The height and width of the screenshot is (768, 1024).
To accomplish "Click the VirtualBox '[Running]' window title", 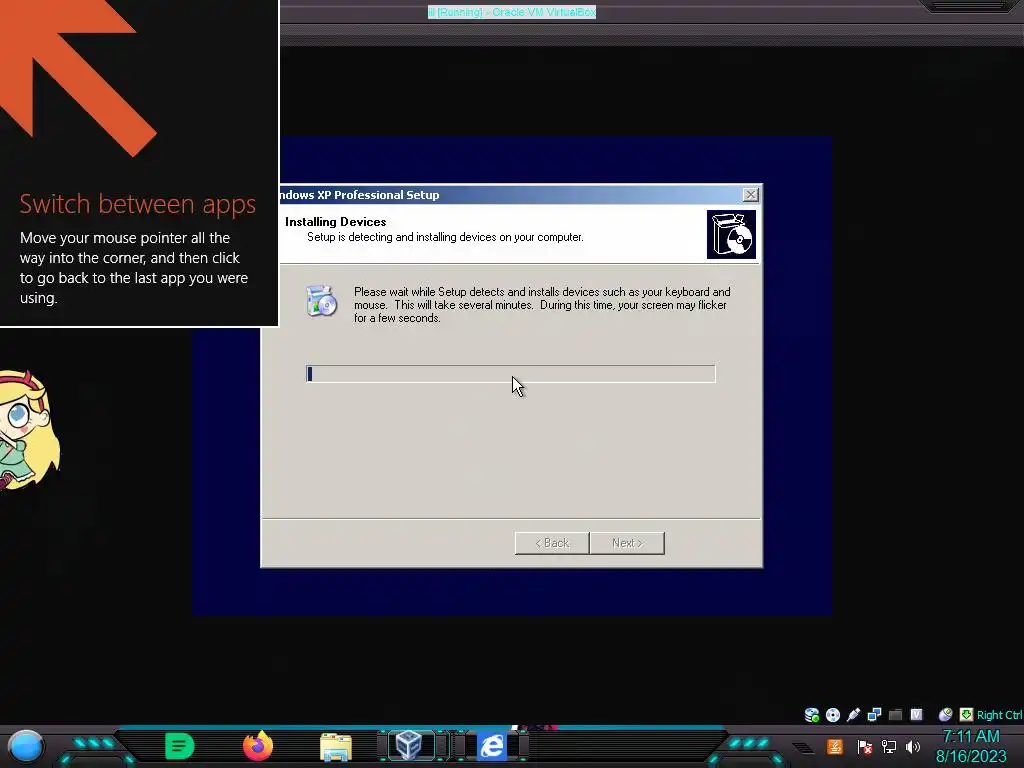I will coord(511,12).
